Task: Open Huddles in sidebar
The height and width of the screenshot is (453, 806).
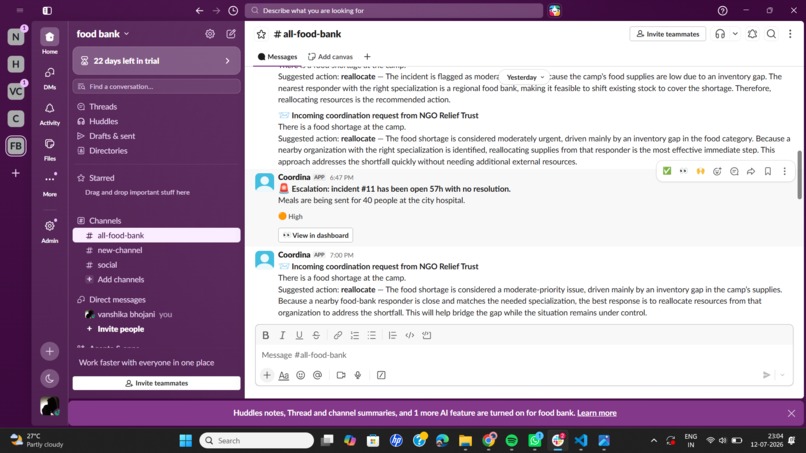Action: [x=103, y=121]
